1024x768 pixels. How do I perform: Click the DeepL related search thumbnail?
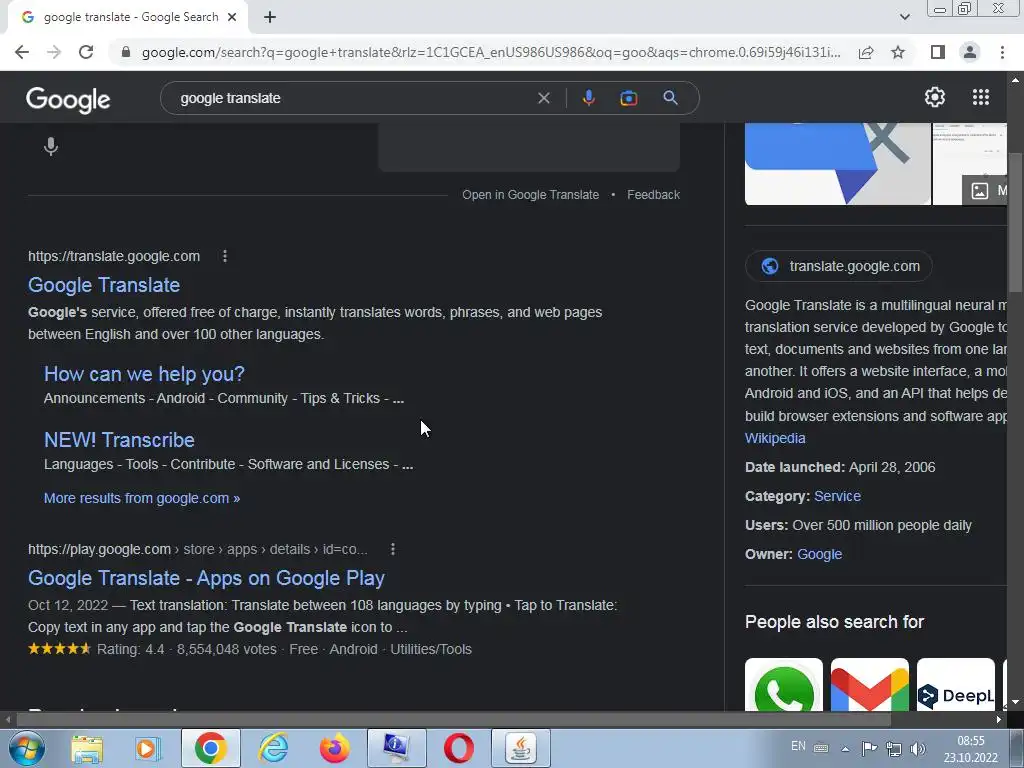click(x=955, y=684)
